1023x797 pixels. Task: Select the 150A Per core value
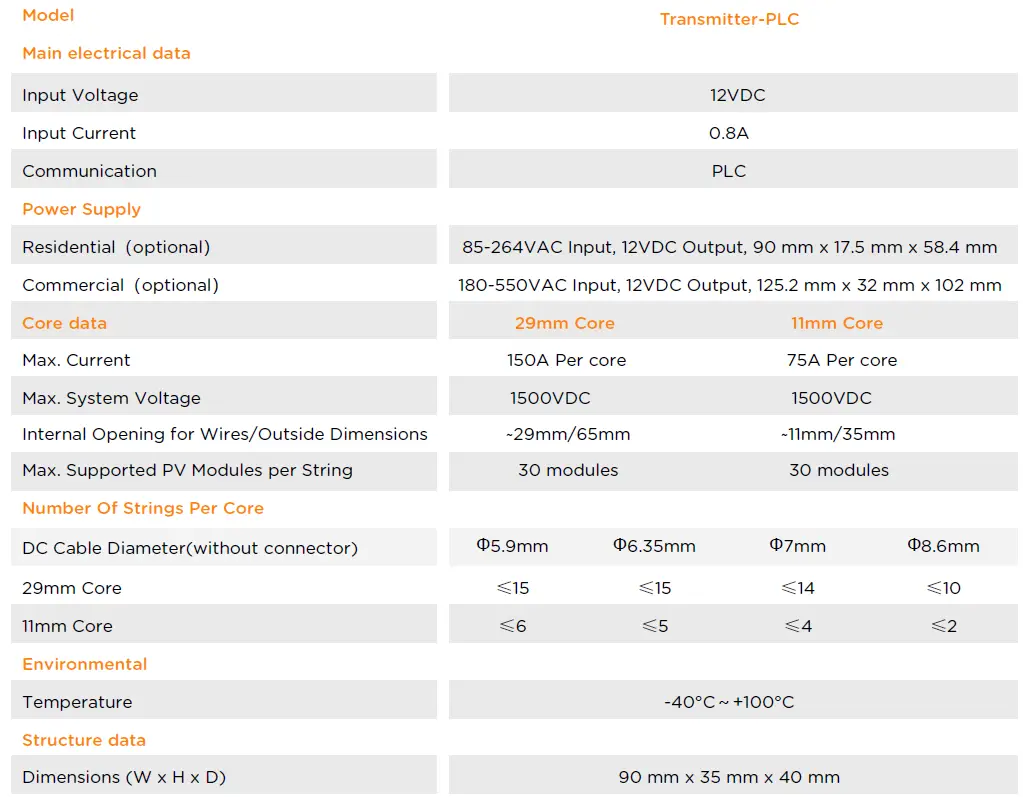566,360
